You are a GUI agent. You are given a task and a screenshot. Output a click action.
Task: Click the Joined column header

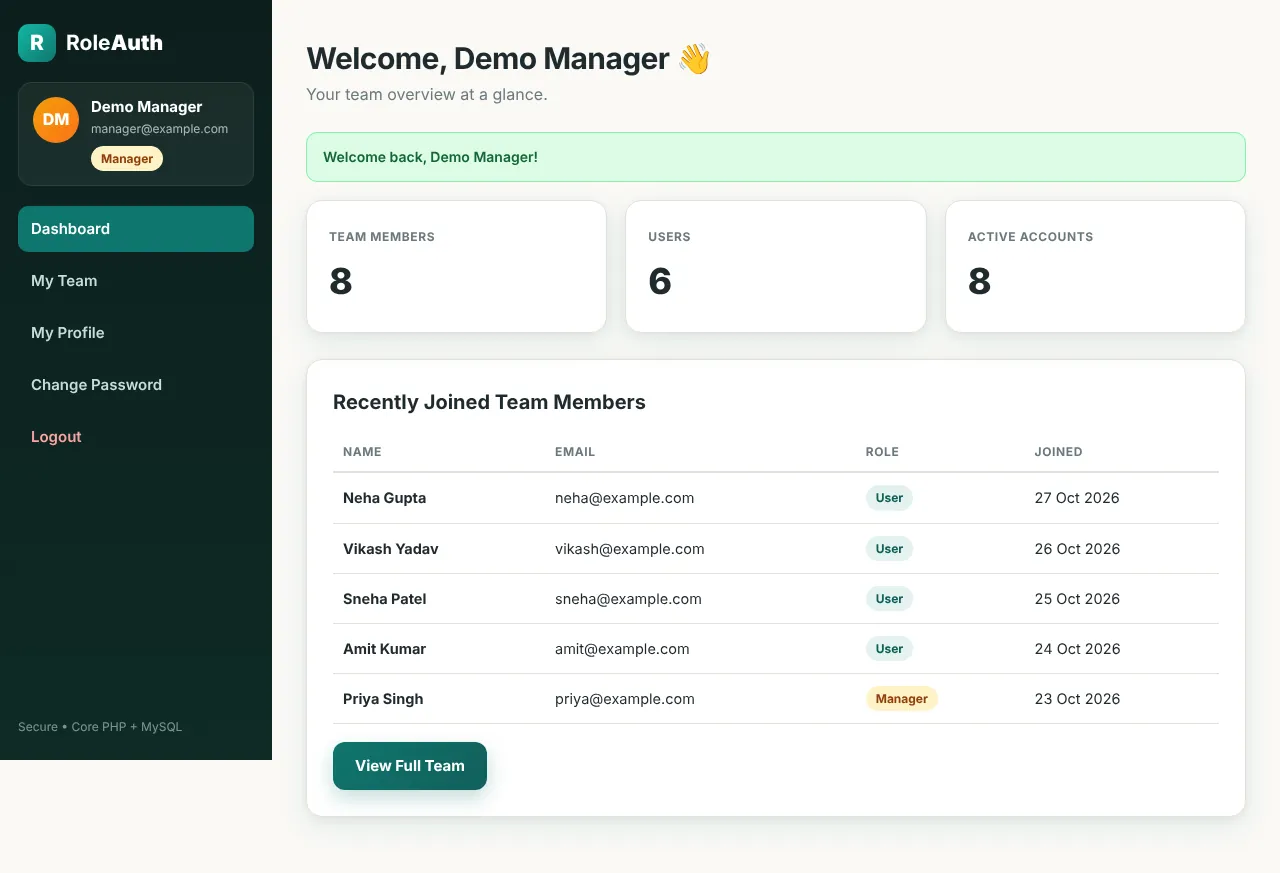[1058, 452]
